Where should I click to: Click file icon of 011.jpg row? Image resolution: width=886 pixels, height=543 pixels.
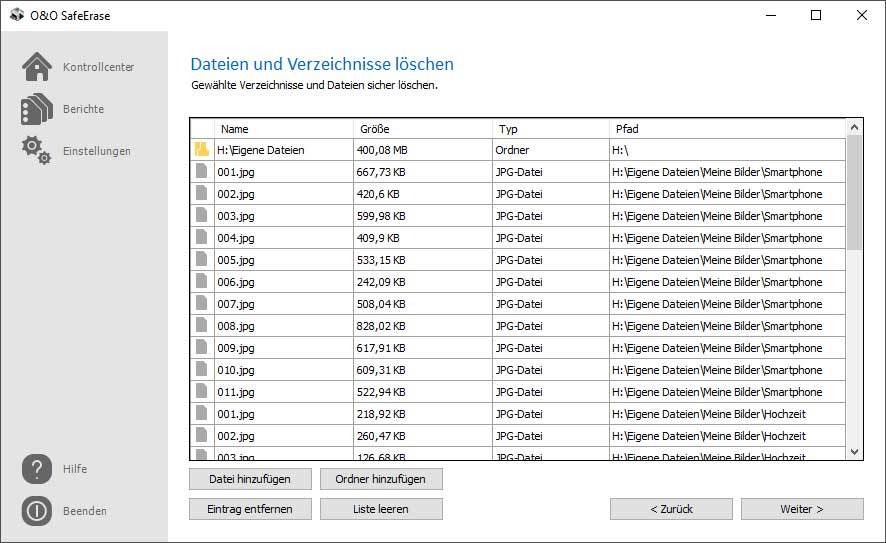pos(202,392)
